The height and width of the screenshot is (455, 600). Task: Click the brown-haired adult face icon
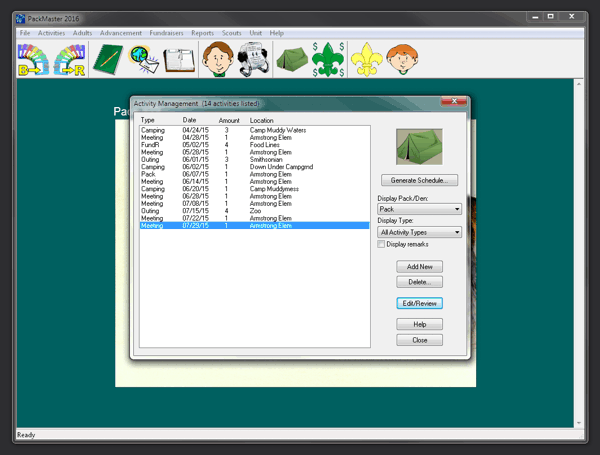[218, 59]
